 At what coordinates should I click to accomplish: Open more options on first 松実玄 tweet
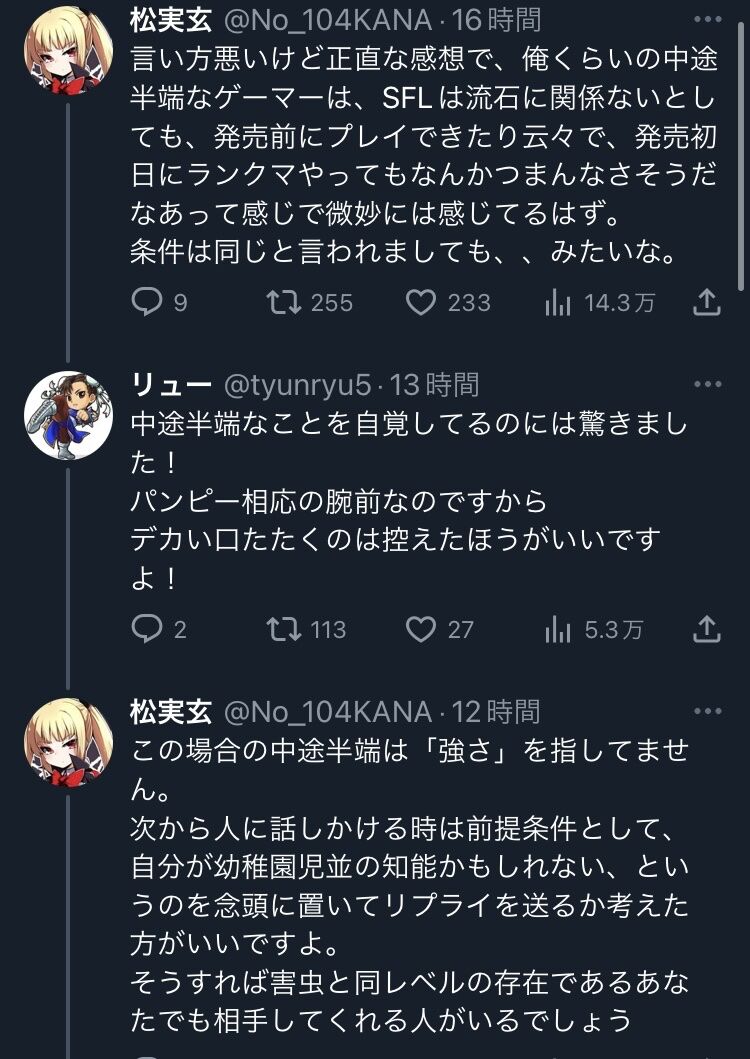tap(707, 18)
